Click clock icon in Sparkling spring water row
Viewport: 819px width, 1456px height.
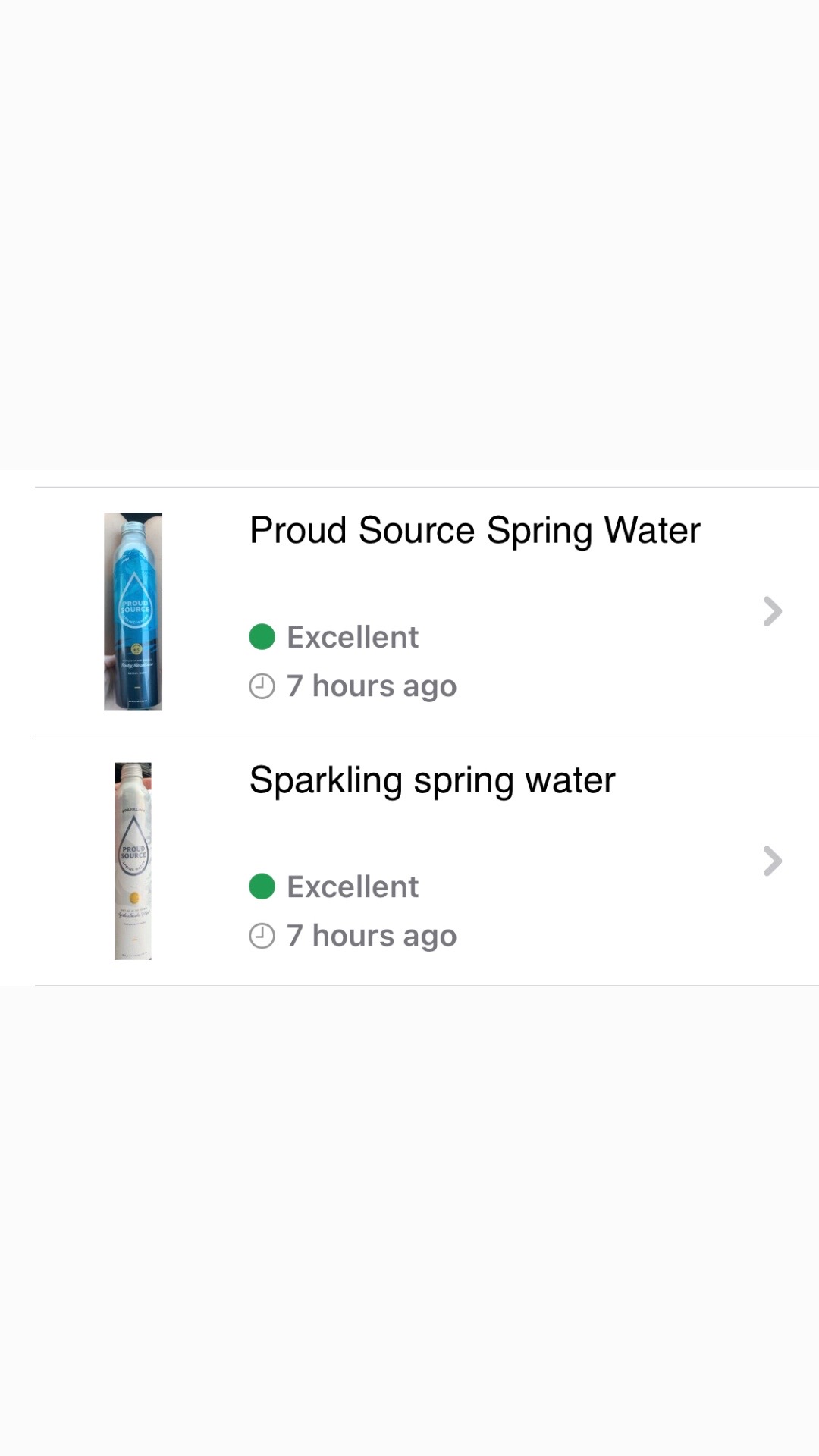tap(262, 936)
